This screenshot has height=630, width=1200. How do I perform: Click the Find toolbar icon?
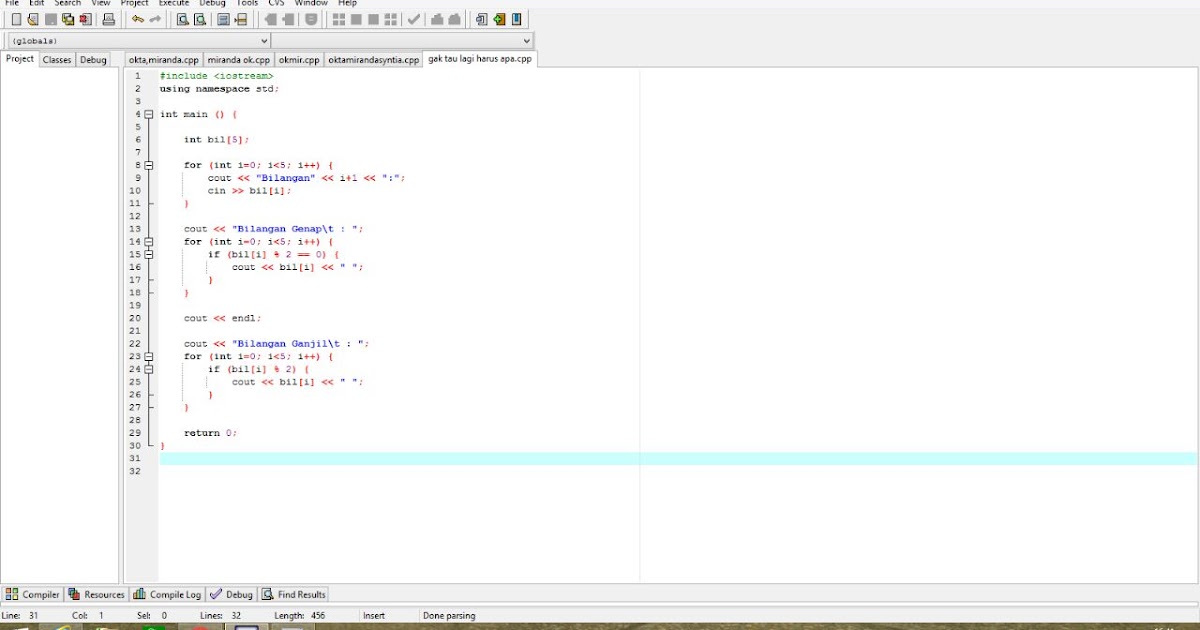pos(183,19)
